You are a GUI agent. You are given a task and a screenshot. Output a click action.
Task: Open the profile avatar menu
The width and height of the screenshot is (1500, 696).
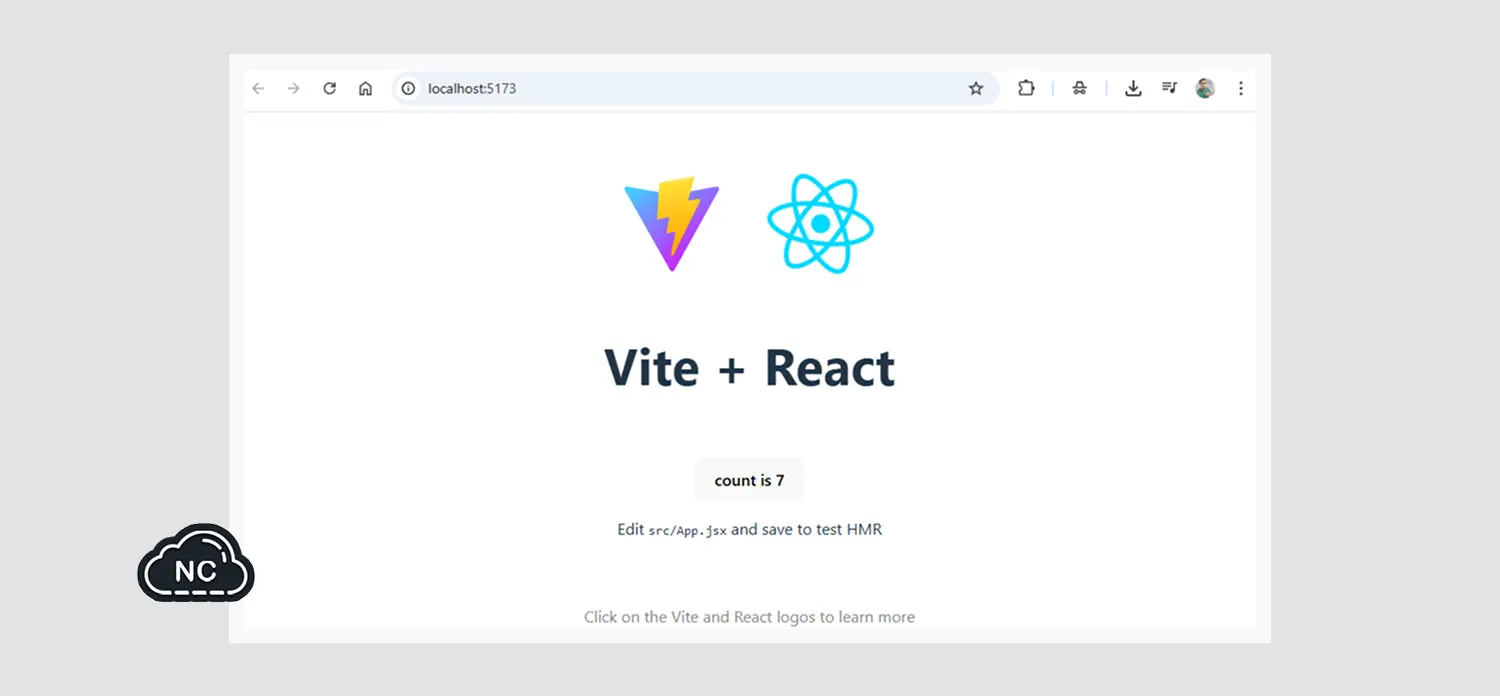click(x=1205, y=89)
